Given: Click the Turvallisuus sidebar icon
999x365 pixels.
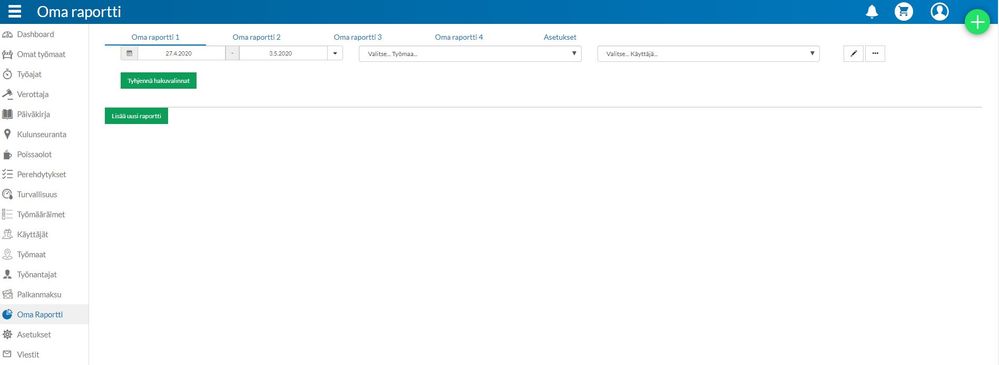Looking at the screenshot, I should tap(8, 194).
